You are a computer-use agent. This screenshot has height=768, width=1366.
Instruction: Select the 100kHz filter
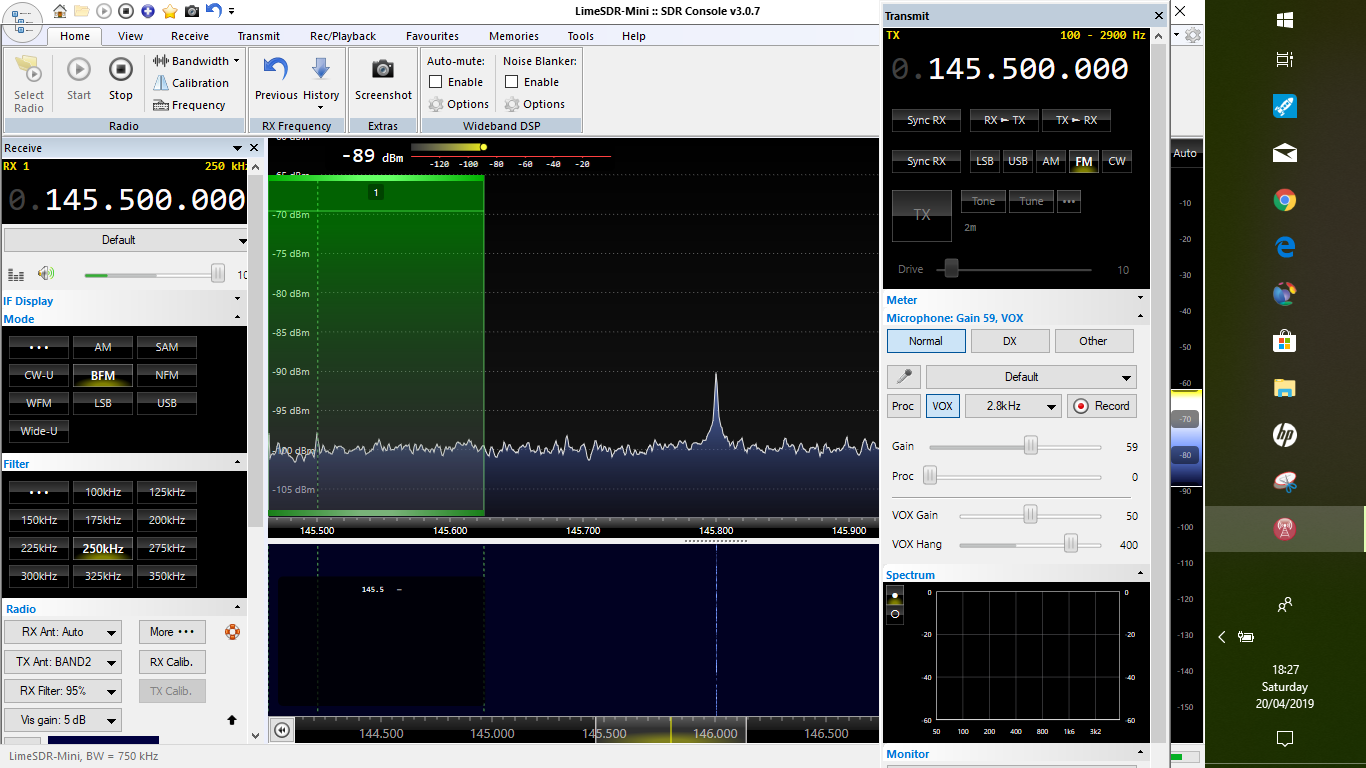coord(103,492)
